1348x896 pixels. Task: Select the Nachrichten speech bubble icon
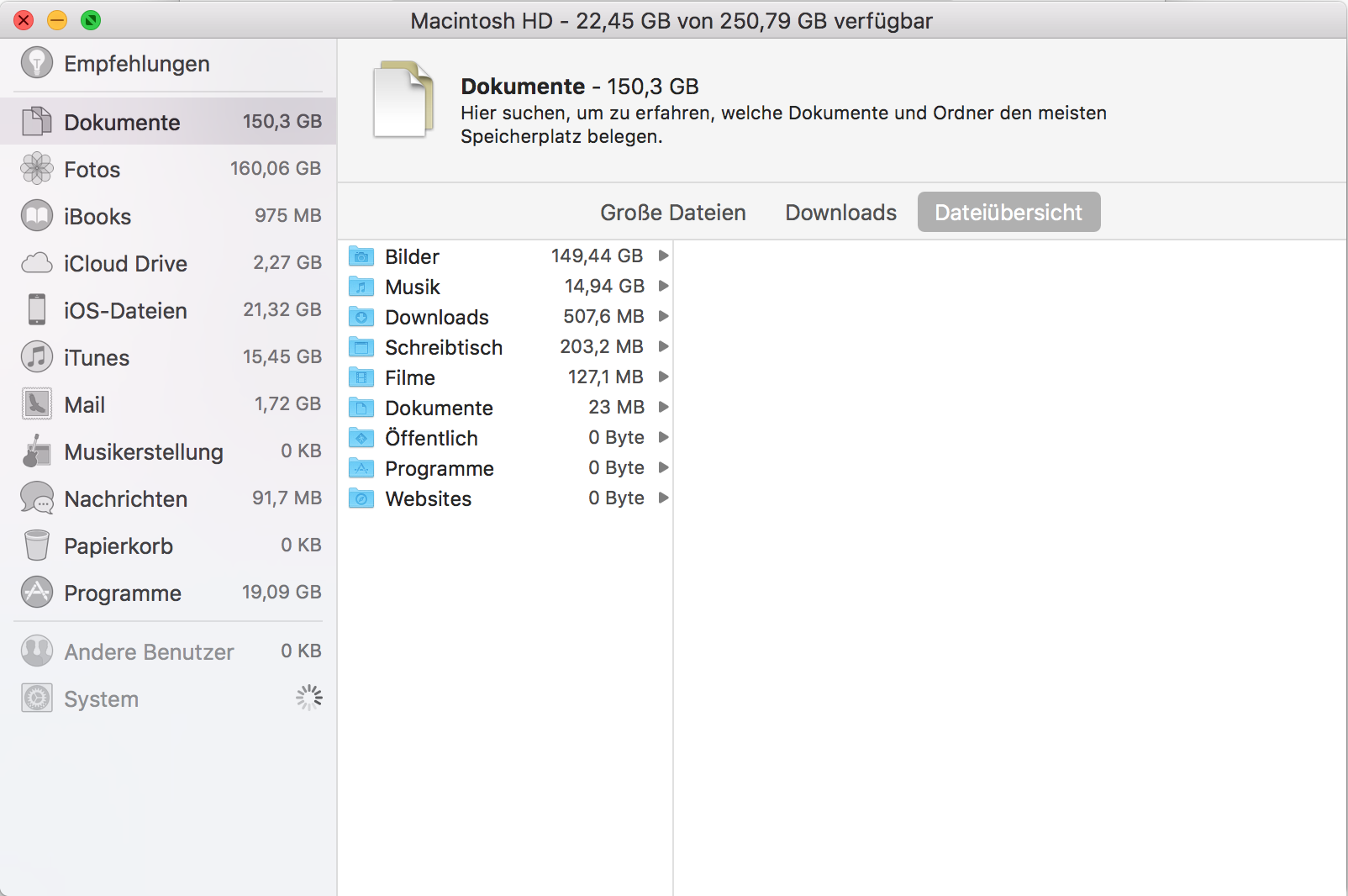[x=37, y=498]
